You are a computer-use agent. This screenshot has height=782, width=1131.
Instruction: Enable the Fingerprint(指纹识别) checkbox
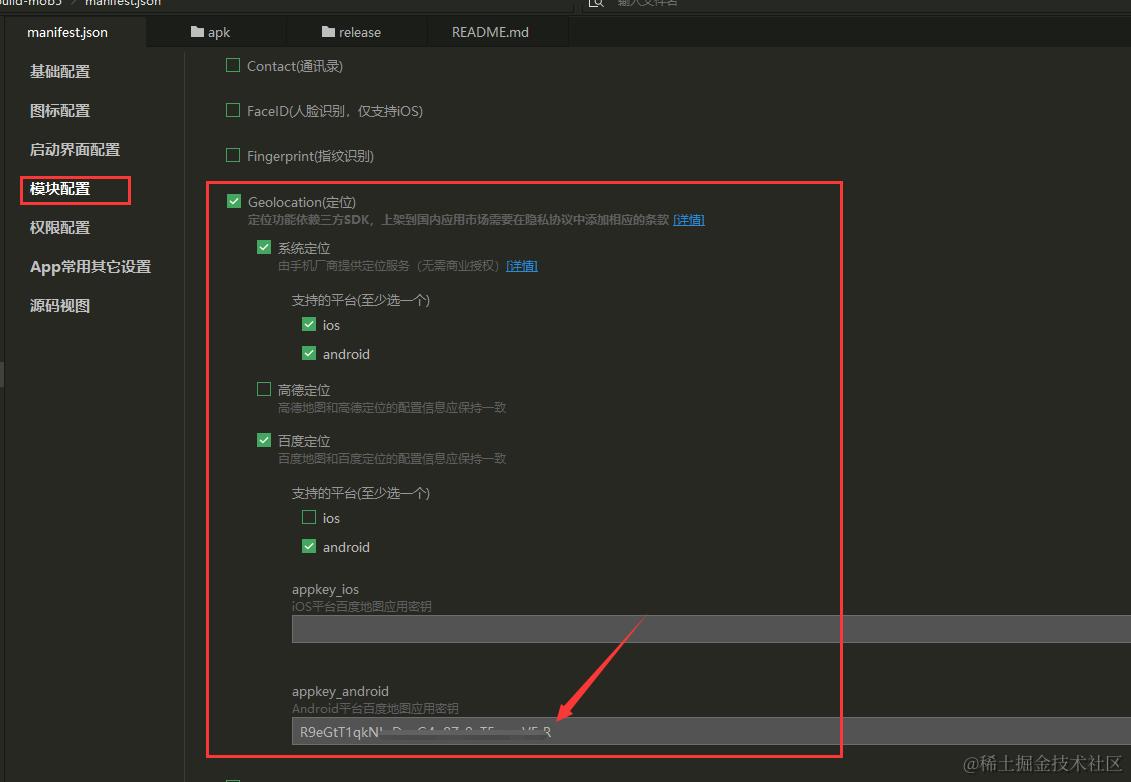pos(233,155)
